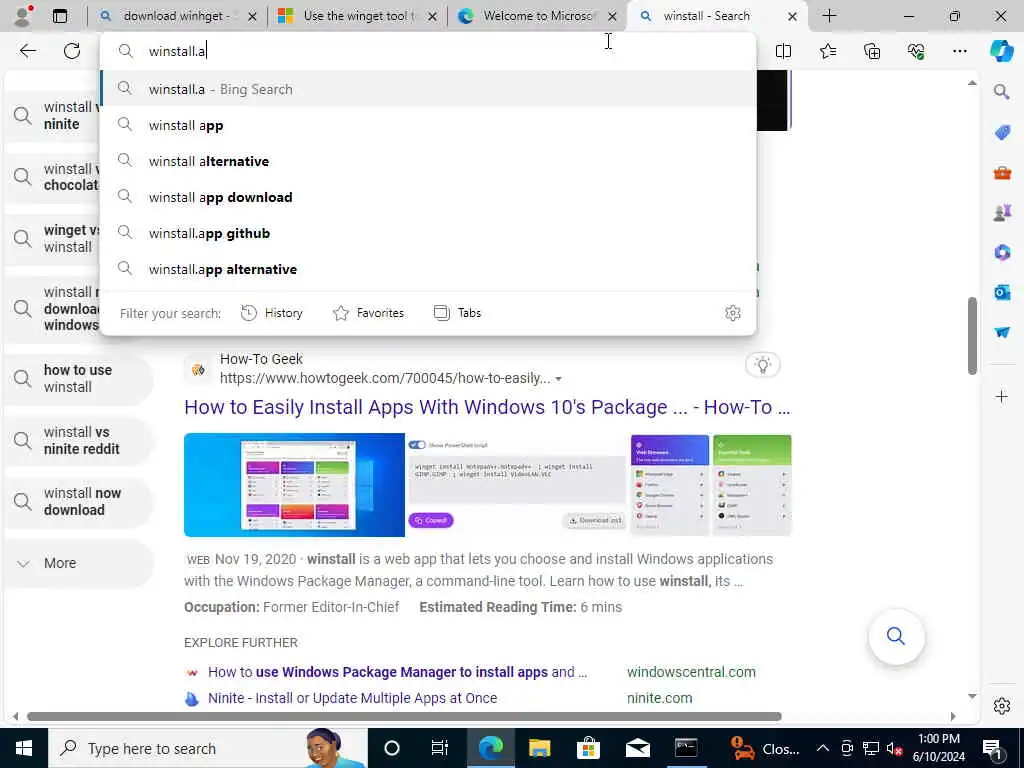Choose related search 'how to use winstall'
Screen dimensions: 1024x768
[78, 378]
